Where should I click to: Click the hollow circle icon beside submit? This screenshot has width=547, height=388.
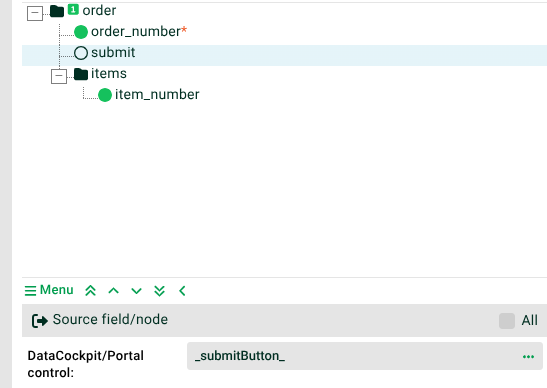click(x=81, y=53)
